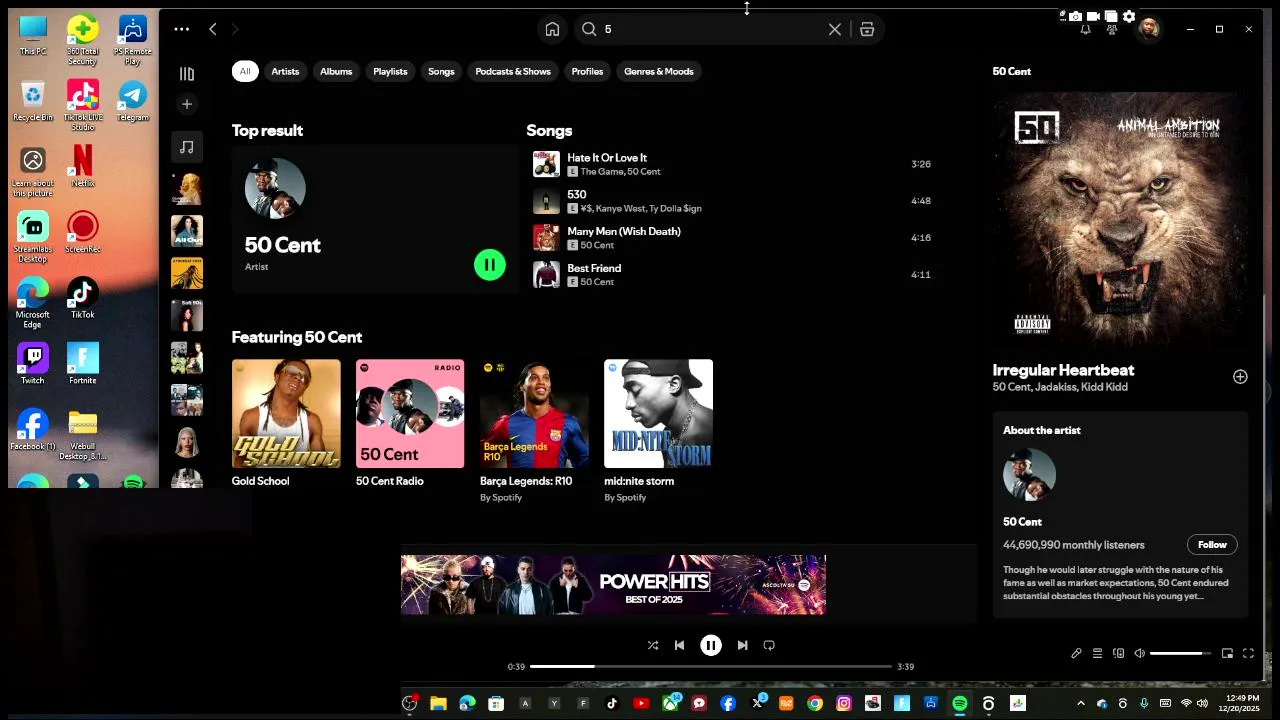Add Irregular Heartbeat to Liked Songs
This screenshot has height=720, width=1280.
point(1240,377)
